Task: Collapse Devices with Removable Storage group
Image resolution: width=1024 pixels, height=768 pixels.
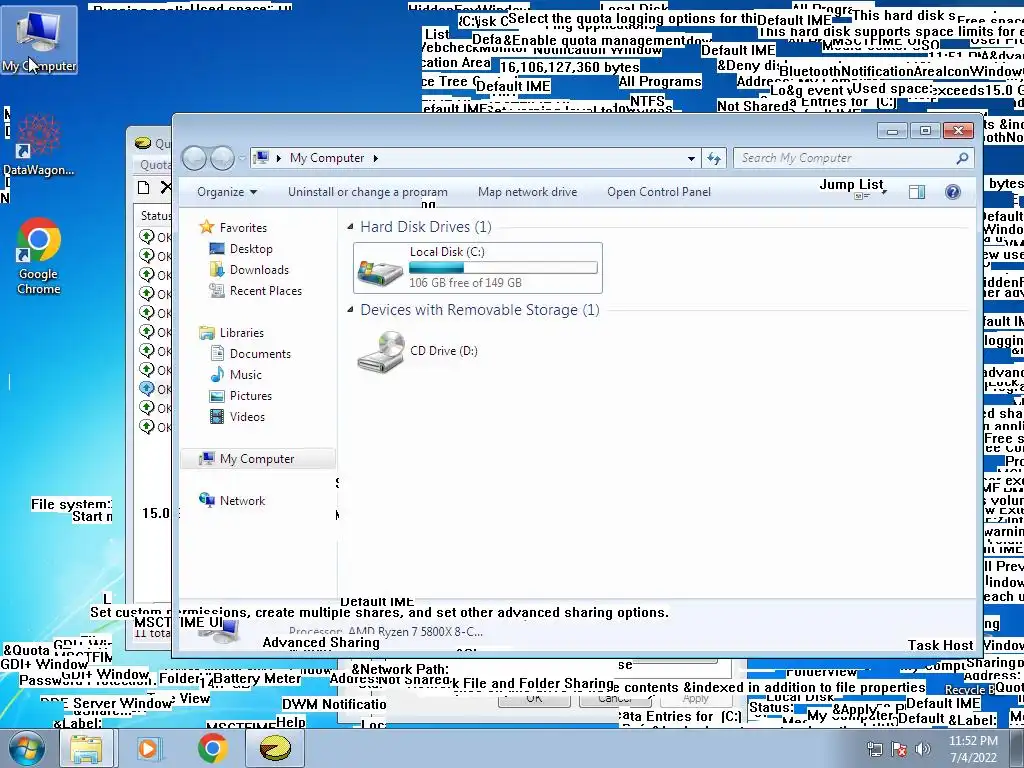Action: coord(350,310)
